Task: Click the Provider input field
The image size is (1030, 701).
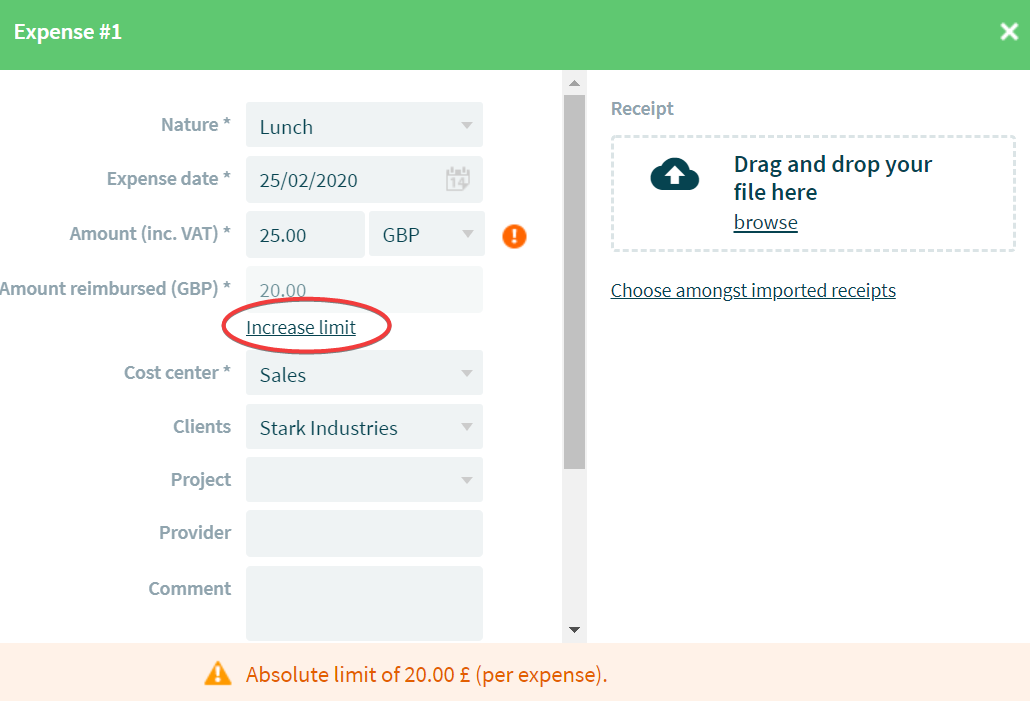Action: pos(365,533)
